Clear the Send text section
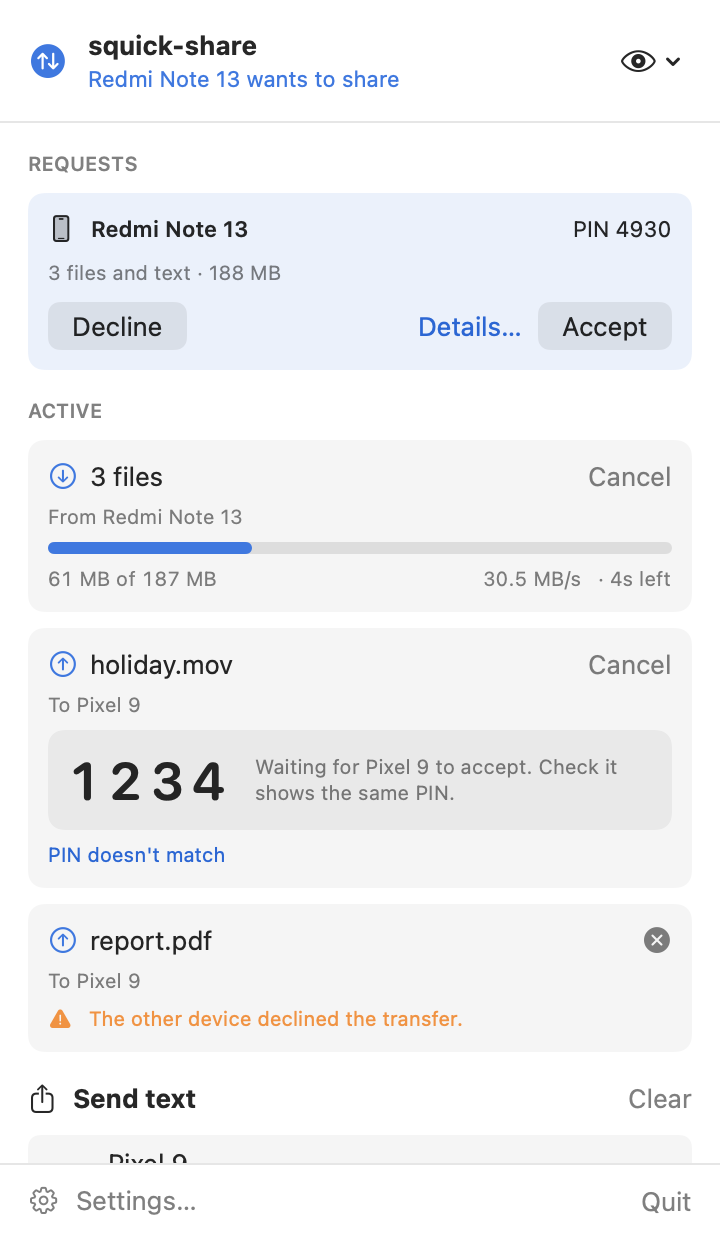This screenshot has height=1238, width=720. (659, 1099)
